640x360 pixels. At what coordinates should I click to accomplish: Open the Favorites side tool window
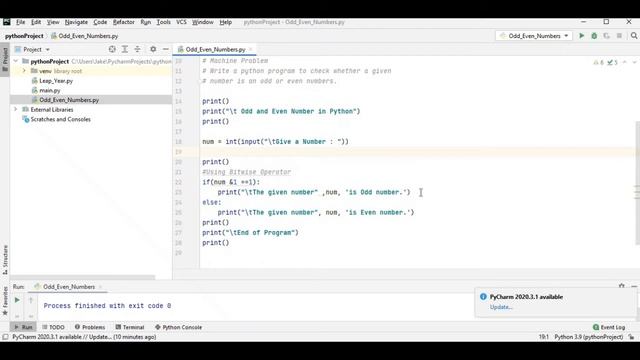click(5, 301)
